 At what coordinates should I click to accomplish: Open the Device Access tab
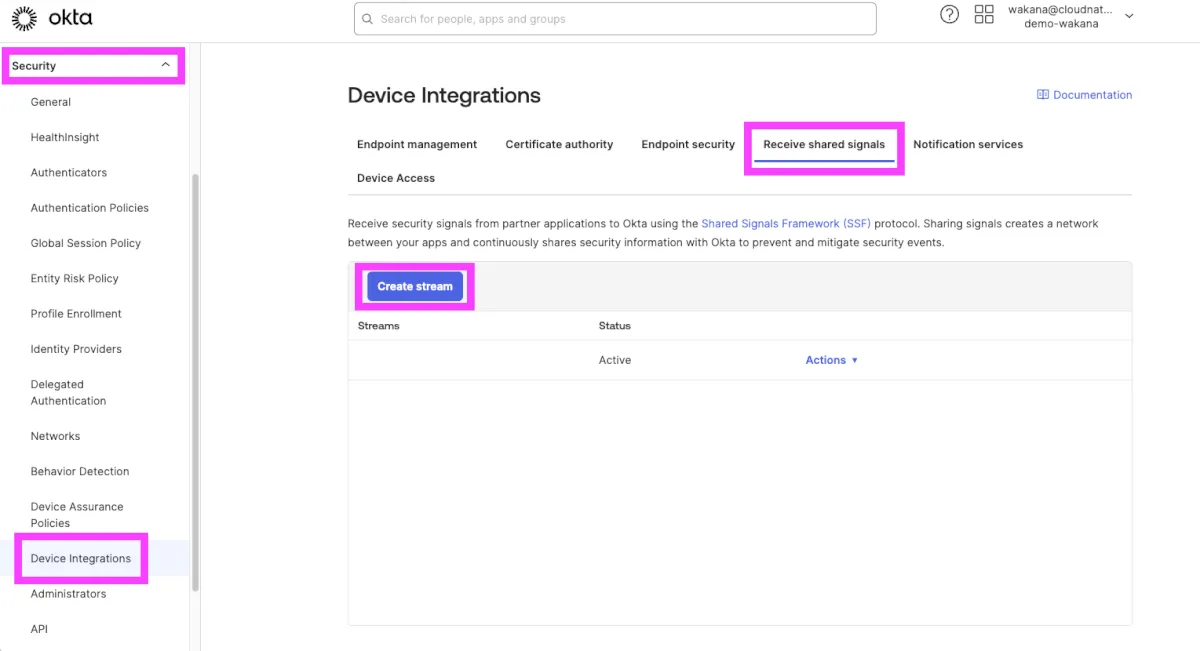point(396,178)
